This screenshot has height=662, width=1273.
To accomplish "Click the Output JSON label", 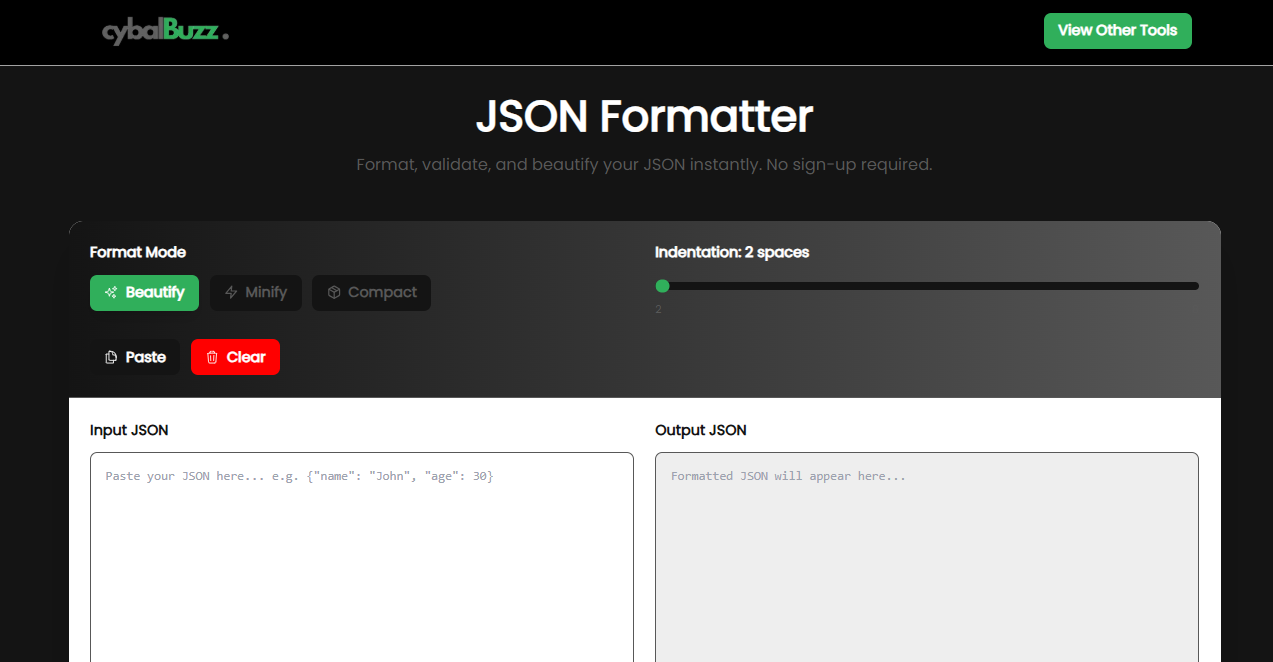I will click(x=699, y=430).
